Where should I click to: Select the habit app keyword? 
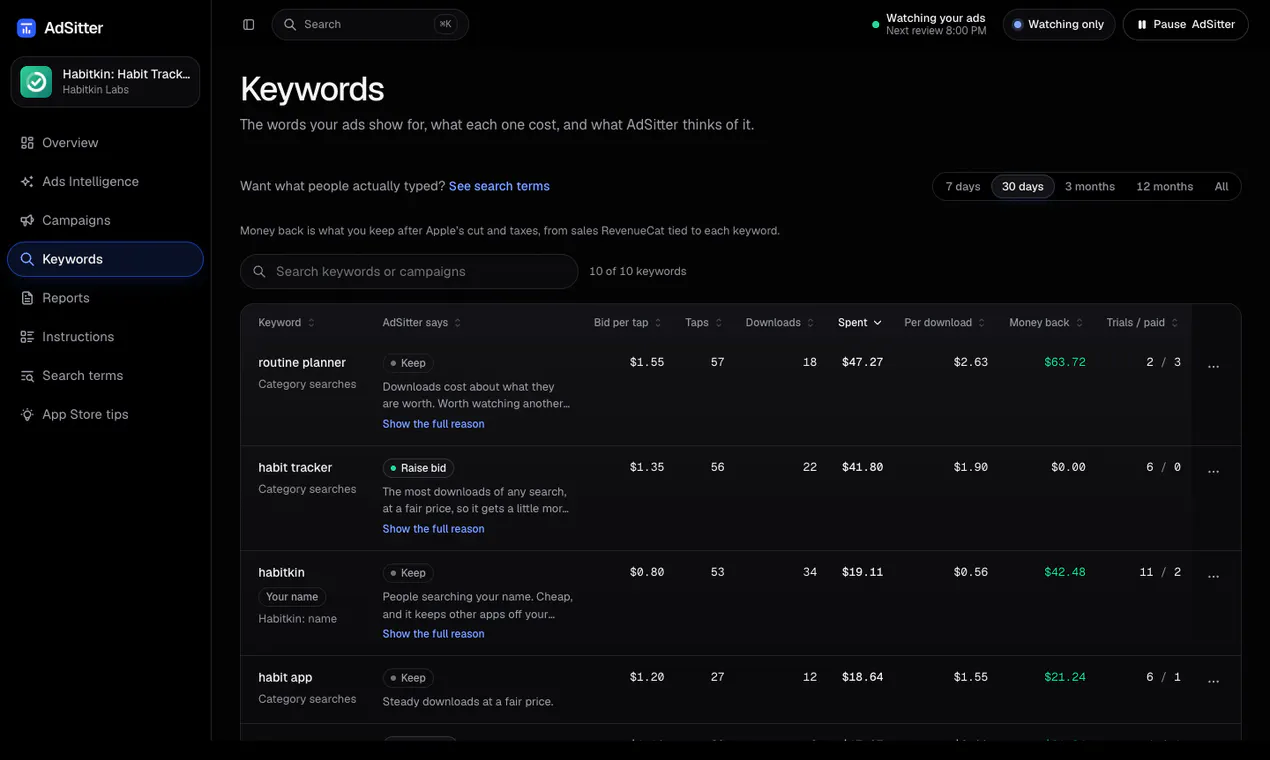pyautogui.click(x=285, y=678)
